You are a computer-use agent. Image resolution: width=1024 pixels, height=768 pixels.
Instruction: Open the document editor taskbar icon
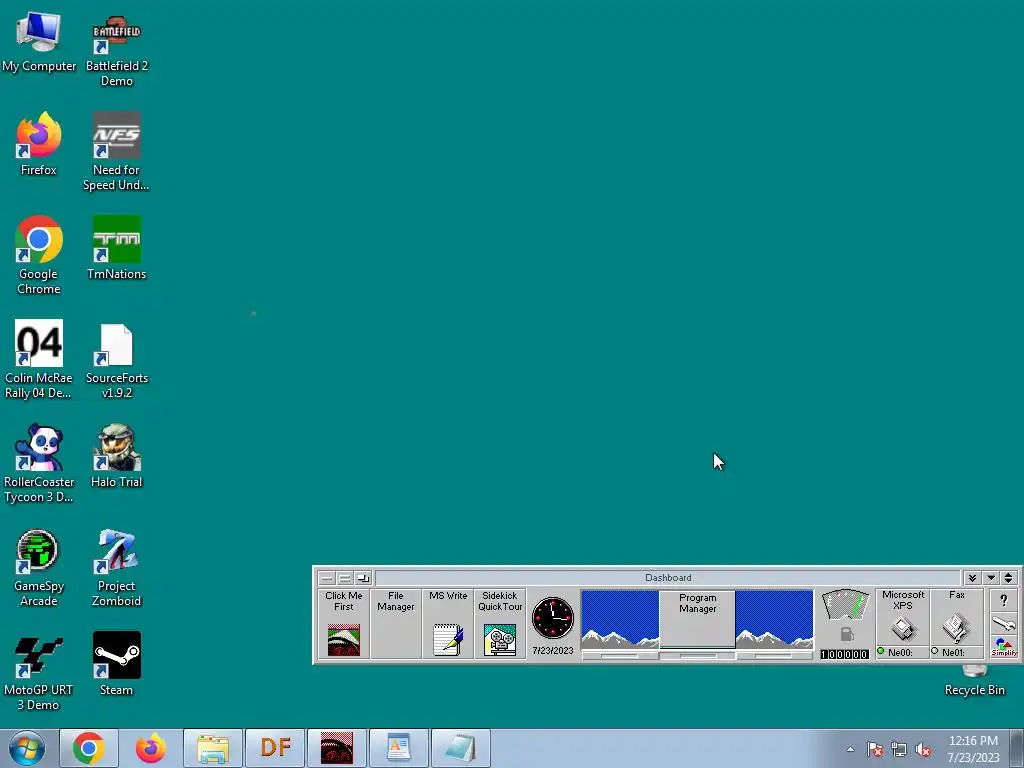[x=398, y=748]
